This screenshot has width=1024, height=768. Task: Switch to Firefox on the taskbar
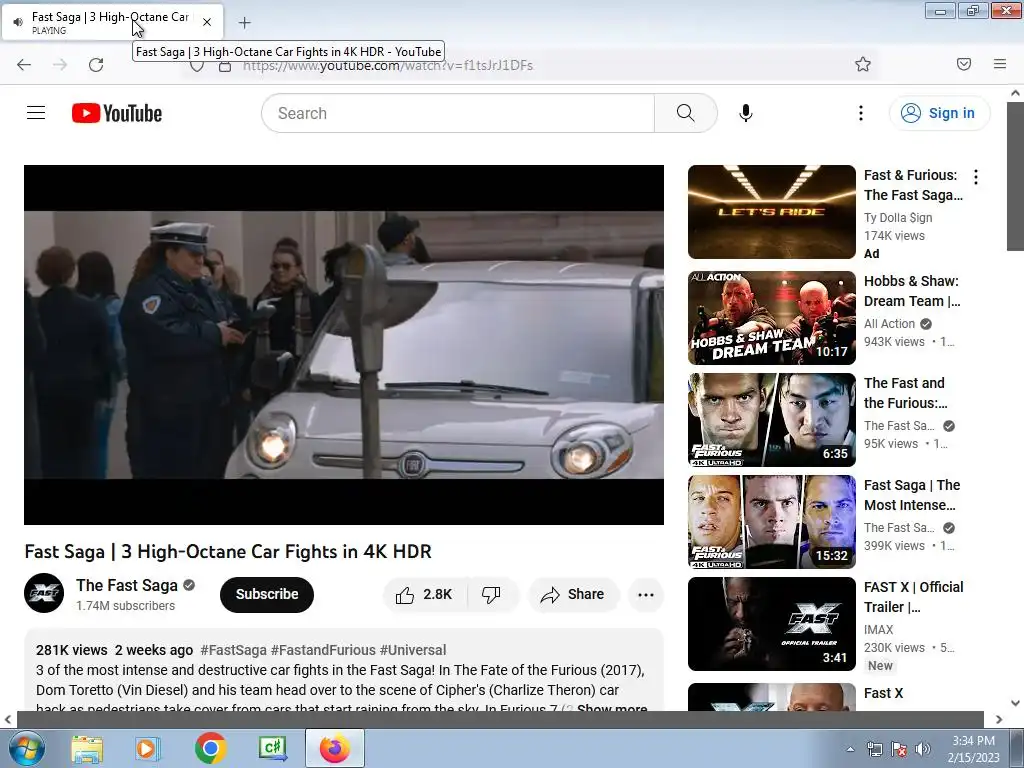click(334, 748)
